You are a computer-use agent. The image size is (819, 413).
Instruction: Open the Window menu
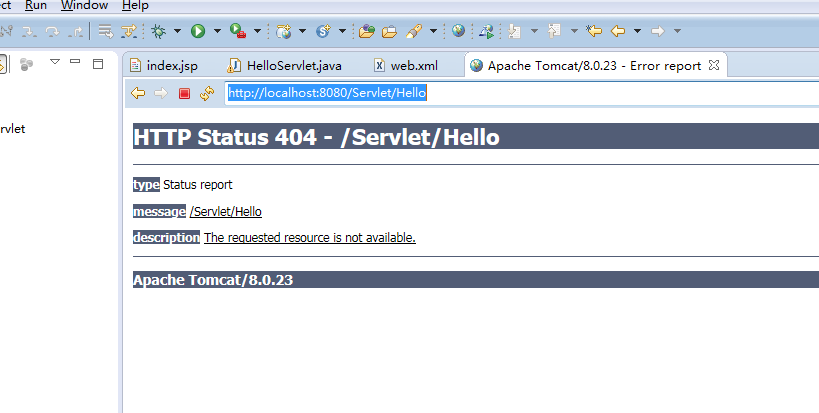coord(84,5)
